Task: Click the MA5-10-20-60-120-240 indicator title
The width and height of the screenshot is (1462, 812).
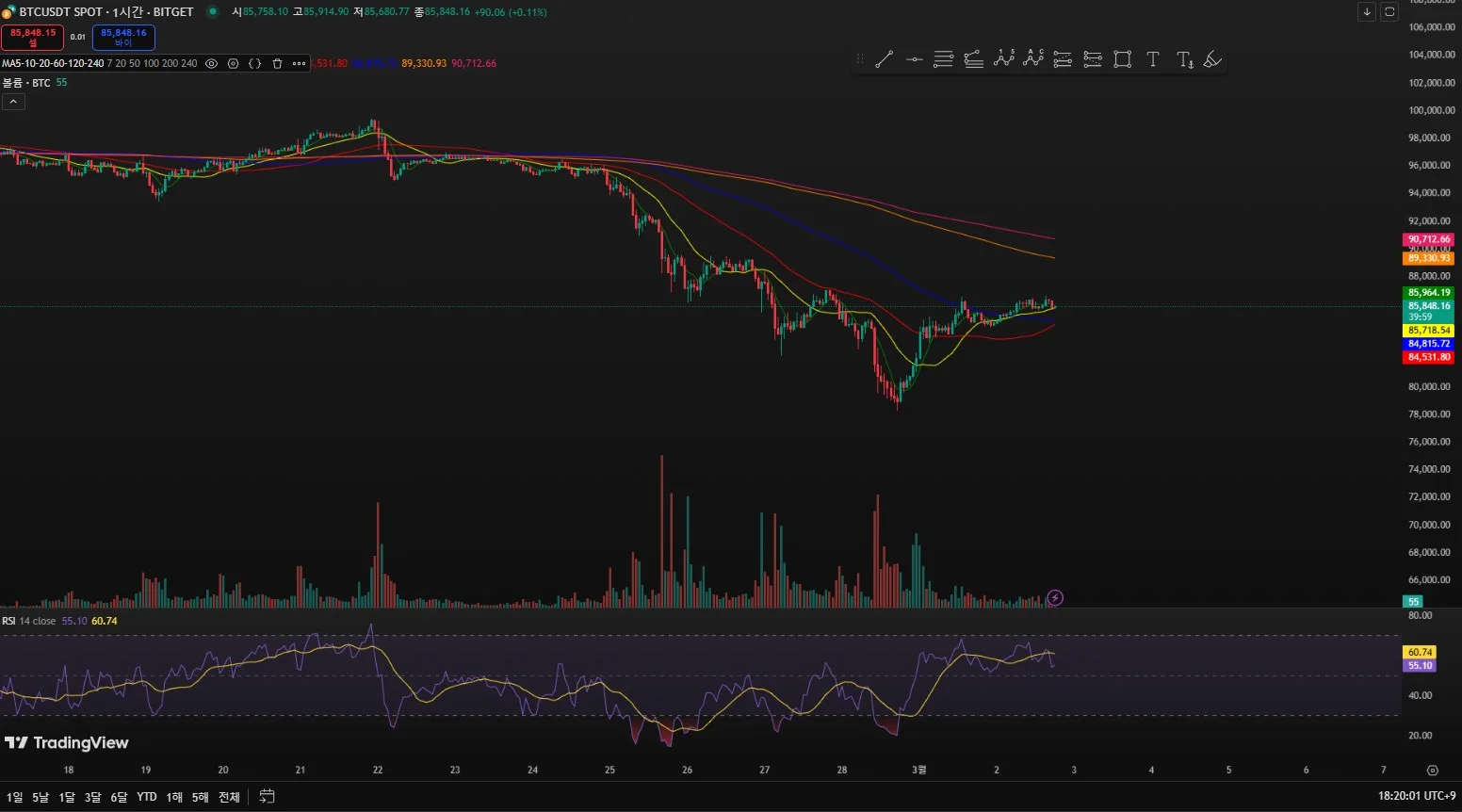Action: (x=53, y=63)
